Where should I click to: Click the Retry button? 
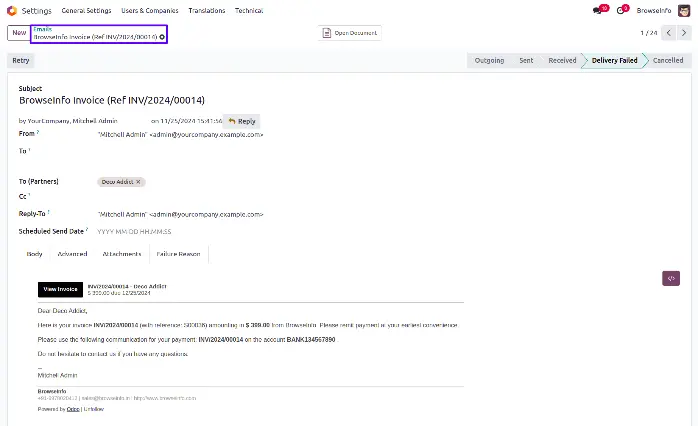point(21,60)
